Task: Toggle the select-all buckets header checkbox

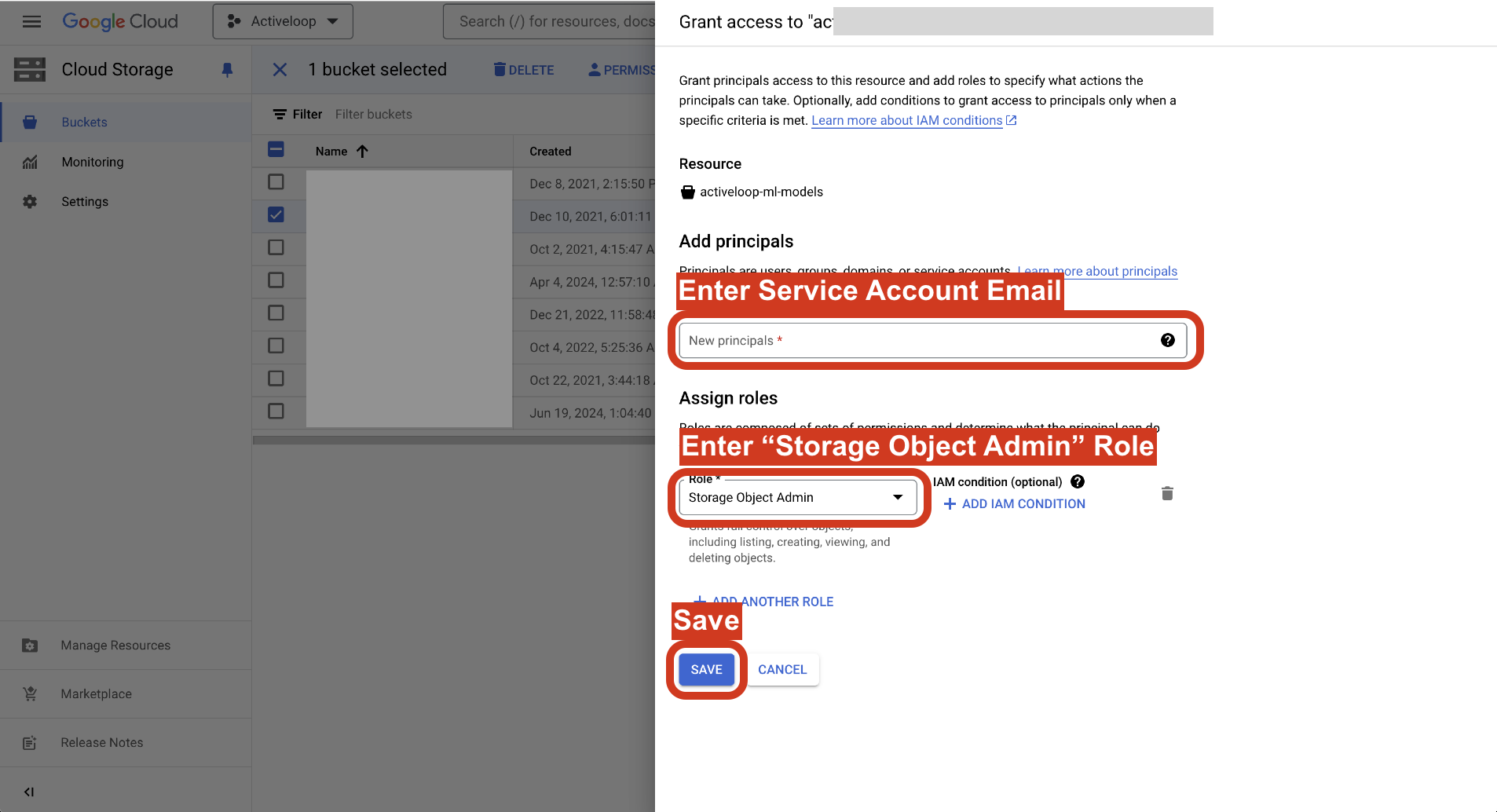Action: tap(276, 150)
